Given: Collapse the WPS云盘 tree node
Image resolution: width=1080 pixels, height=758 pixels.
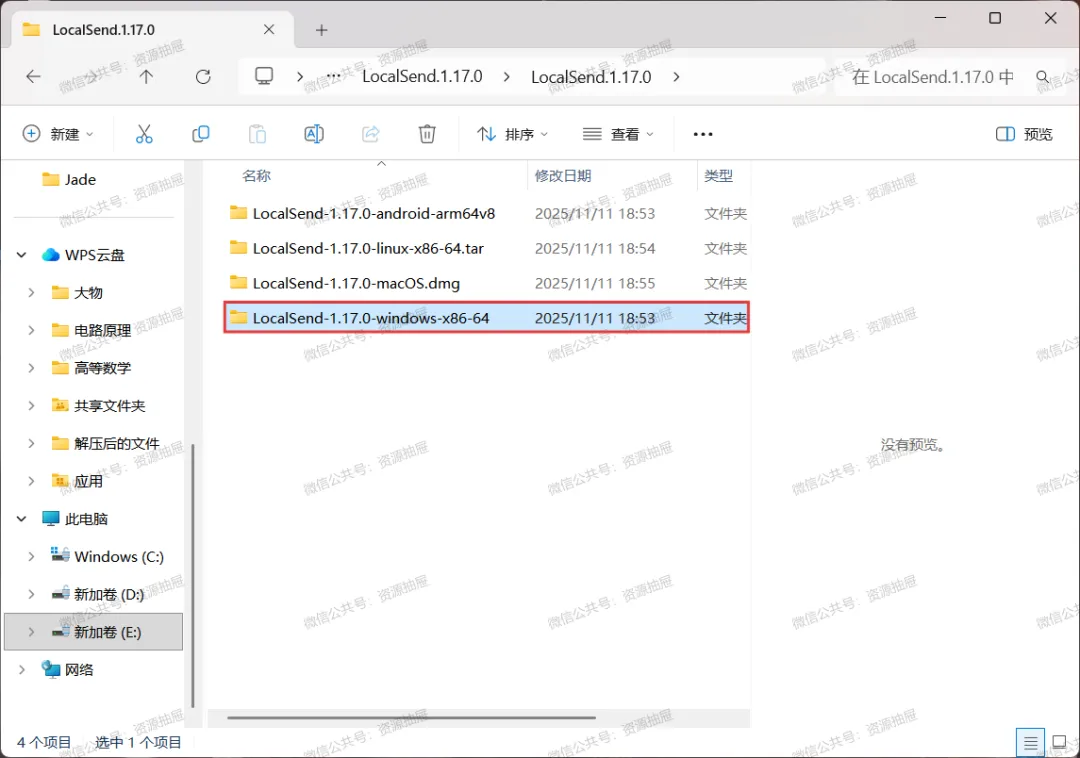Looking at the screenshot, I should pos(21,255).
